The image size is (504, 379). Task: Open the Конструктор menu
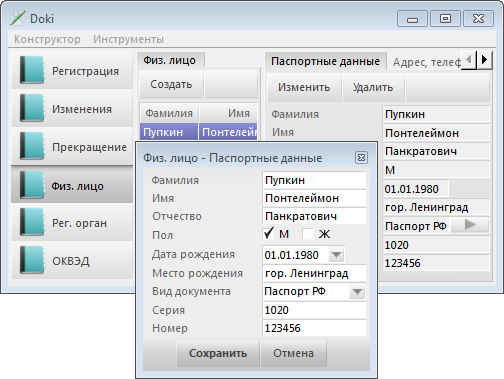point(47,39)
